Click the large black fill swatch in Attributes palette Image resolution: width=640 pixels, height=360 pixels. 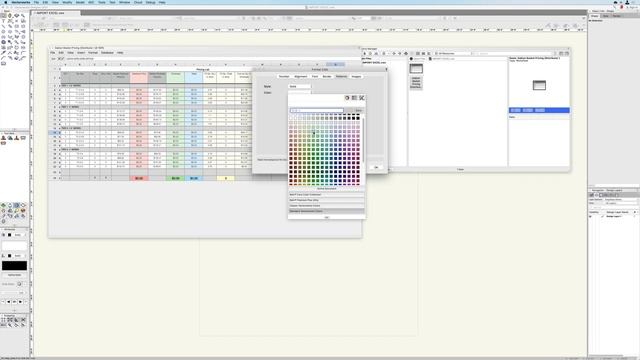tap(14, 266)
